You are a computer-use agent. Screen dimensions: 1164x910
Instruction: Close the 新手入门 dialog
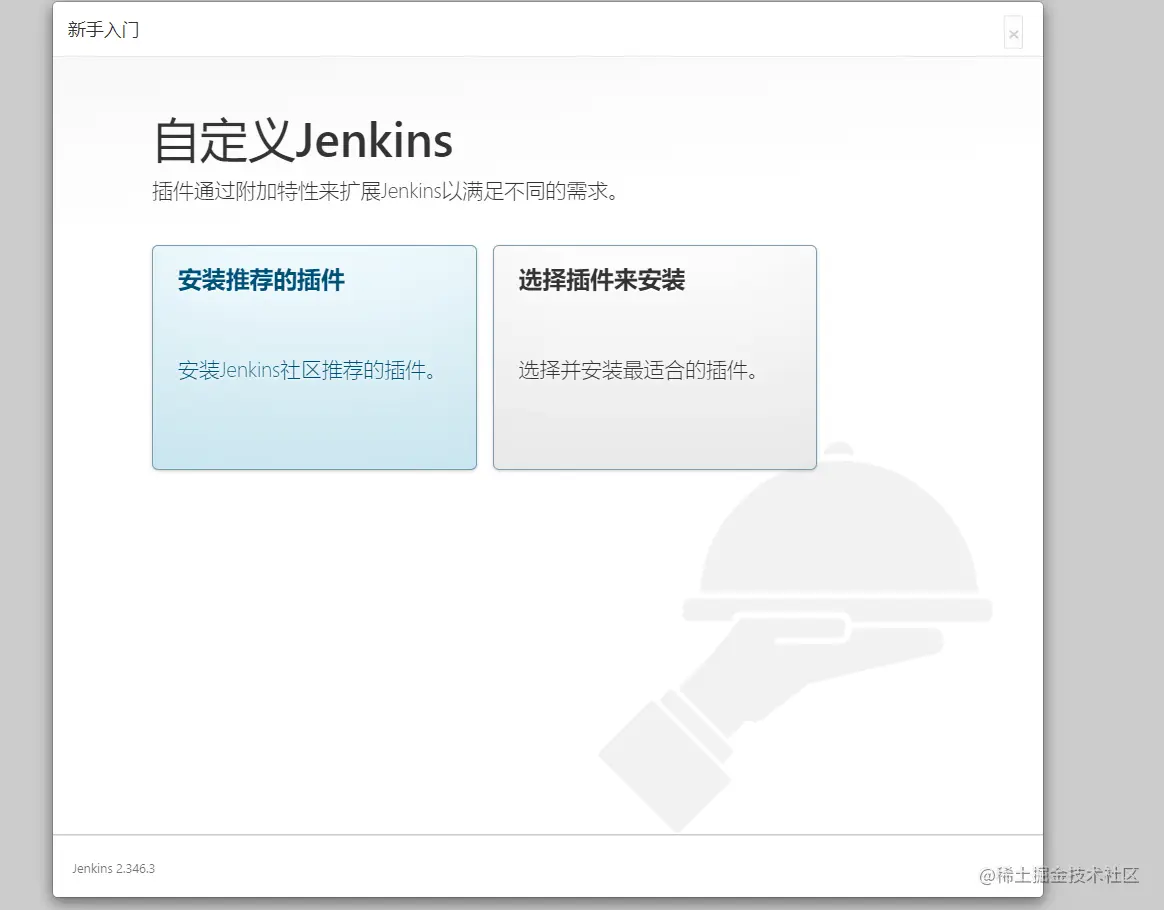coord(1013,33)
